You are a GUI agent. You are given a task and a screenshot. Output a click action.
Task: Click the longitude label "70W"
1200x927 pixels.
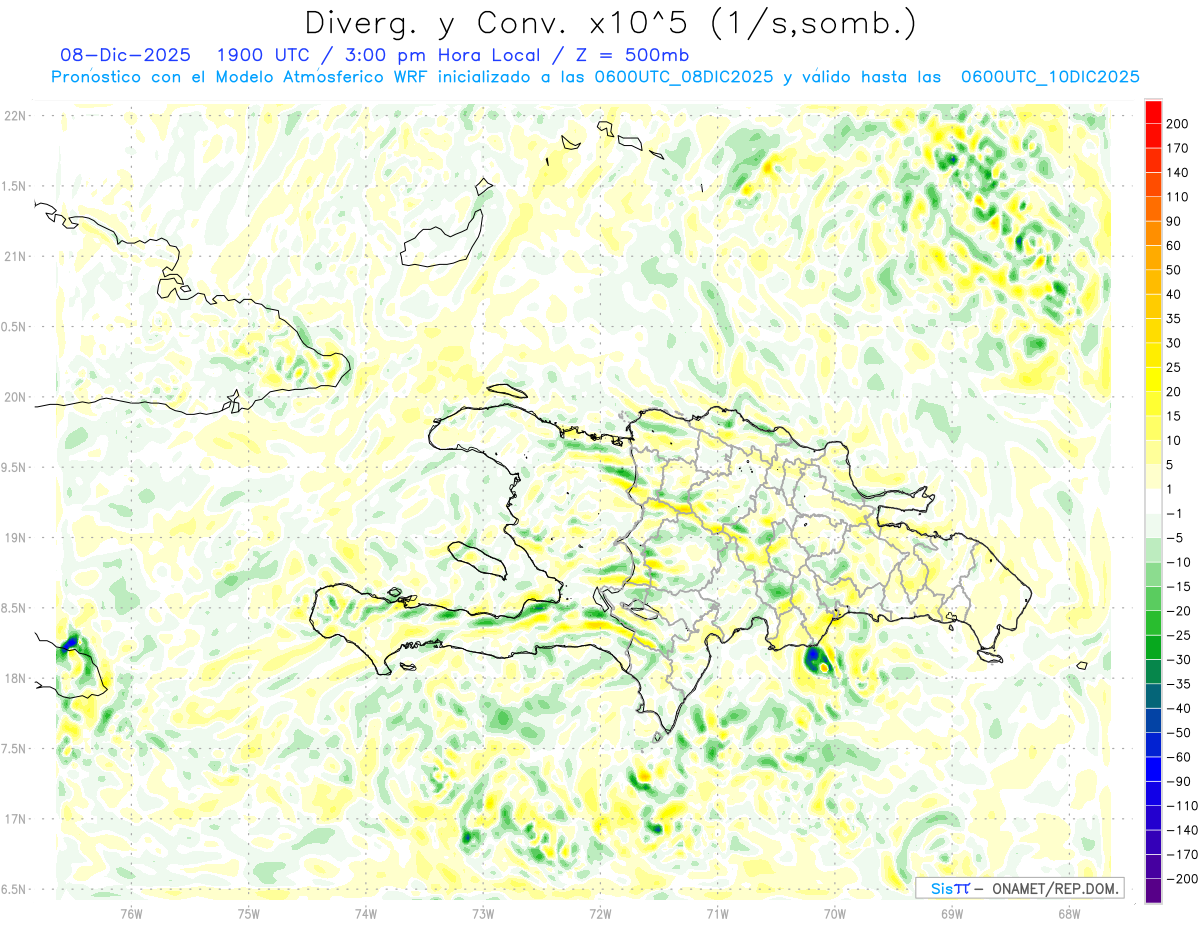pos(834,913)
